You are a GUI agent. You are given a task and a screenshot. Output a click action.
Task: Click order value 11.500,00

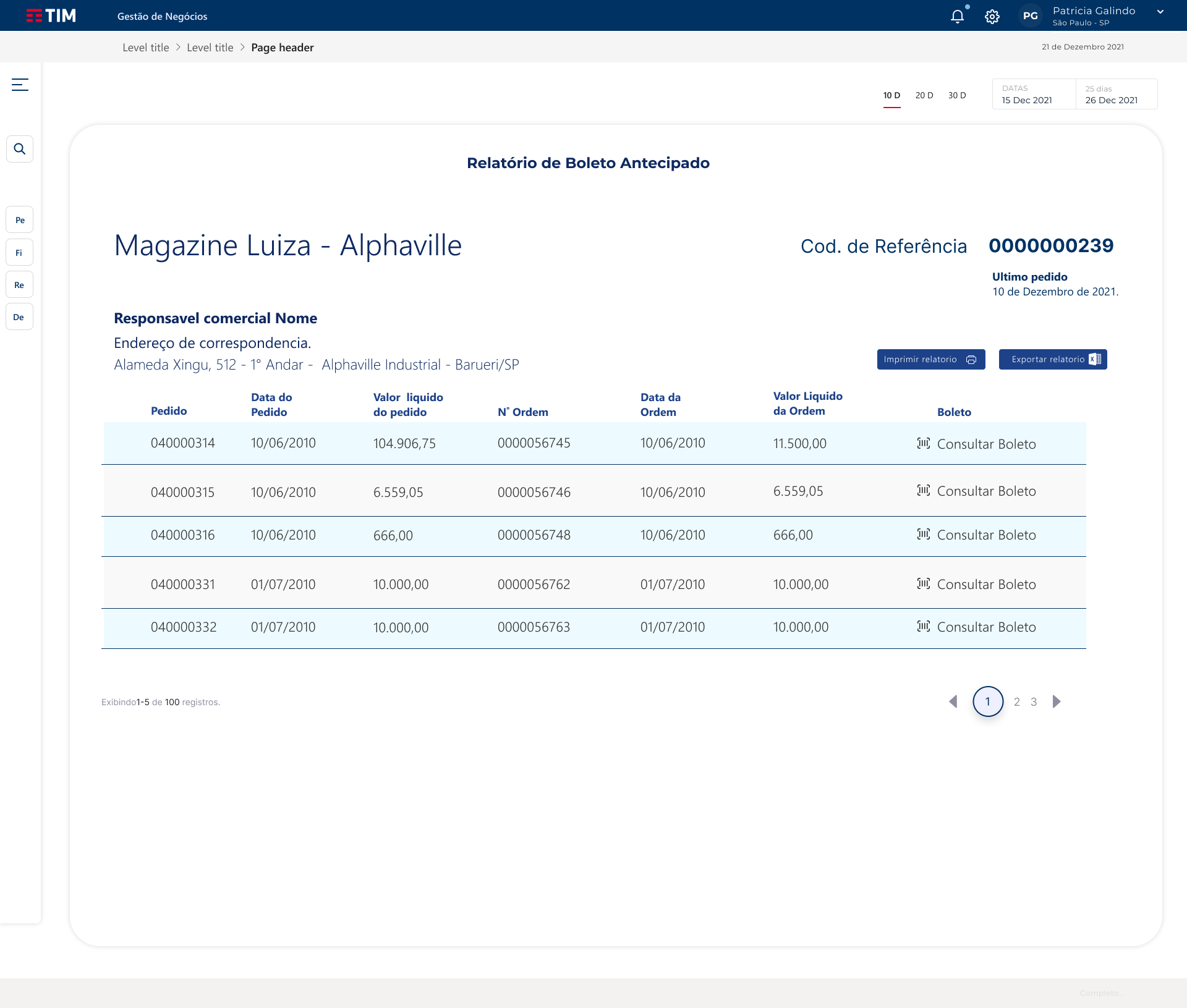(800, 444)
